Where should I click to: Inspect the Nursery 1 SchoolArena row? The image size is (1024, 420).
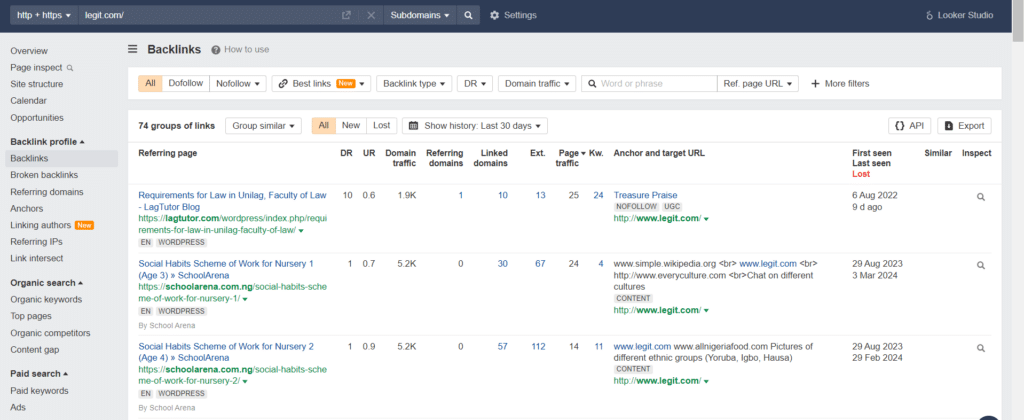coord(980,265)
